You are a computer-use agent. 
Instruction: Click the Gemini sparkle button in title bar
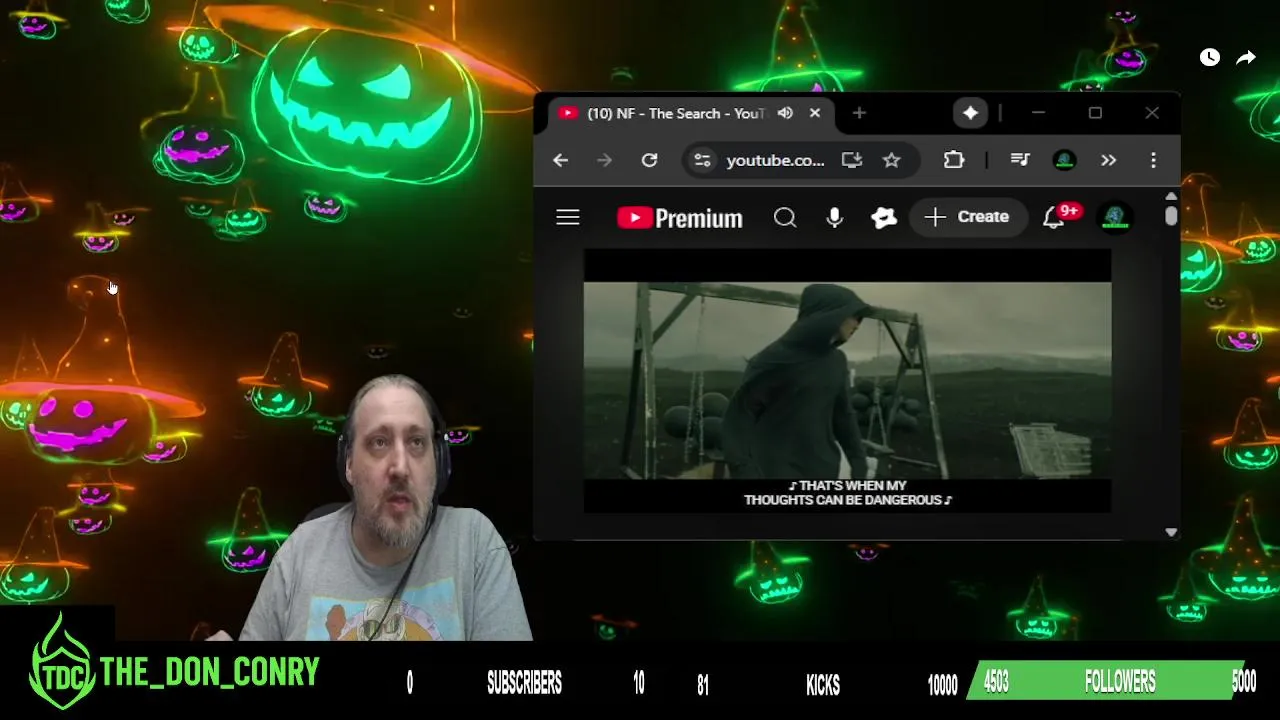tap(970, 113)
